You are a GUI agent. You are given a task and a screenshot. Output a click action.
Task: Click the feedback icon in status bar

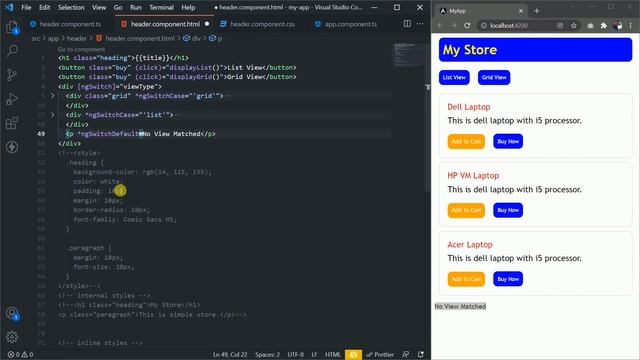pyautogui.click(x=405, y=354)
